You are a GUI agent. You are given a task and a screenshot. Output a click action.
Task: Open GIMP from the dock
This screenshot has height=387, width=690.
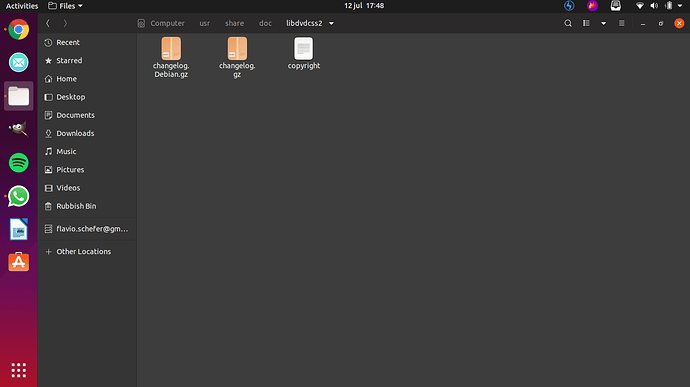(18, 129)
